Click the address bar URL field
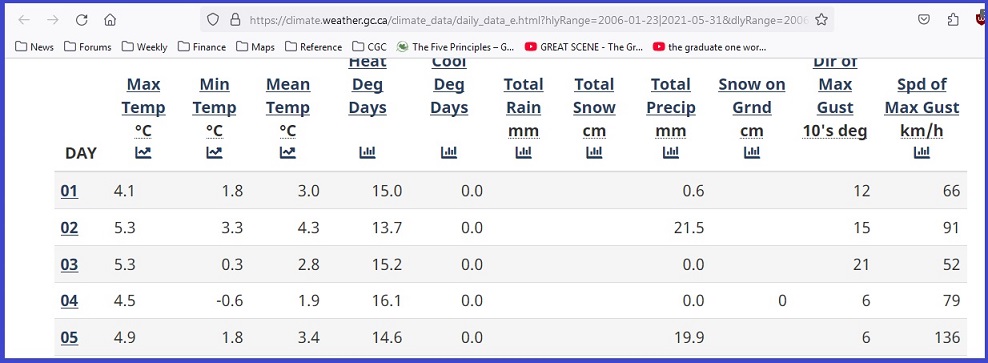 (x=528, y=20)
